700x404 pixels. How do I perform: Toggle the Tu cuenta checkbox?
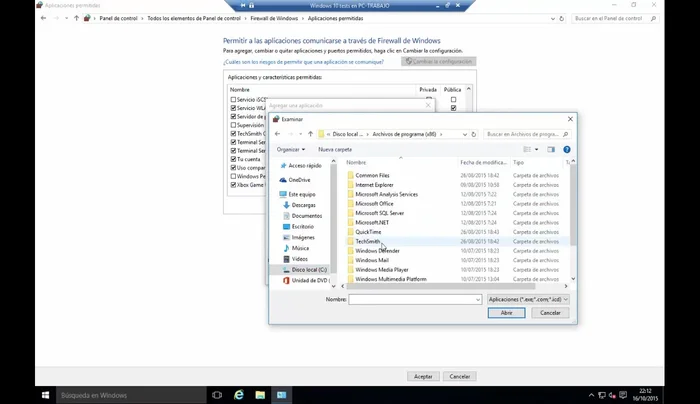[233, 159]
